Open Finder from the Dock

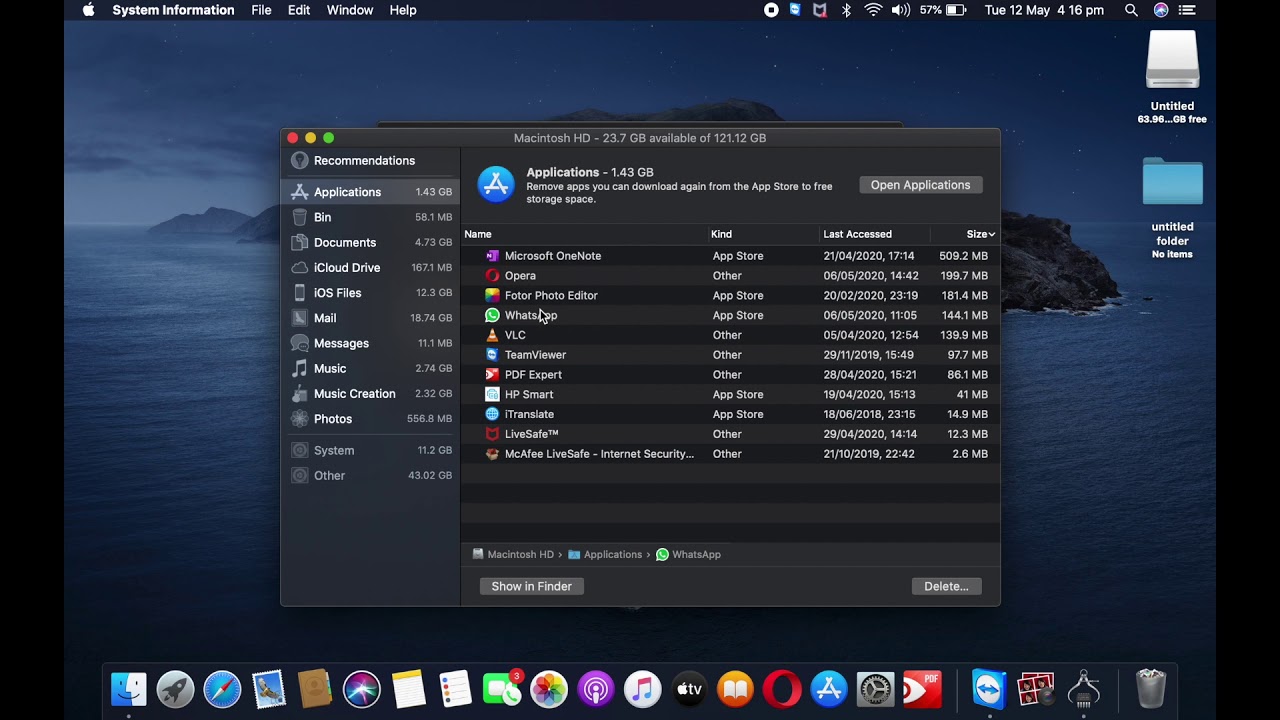tap(128, 689)
